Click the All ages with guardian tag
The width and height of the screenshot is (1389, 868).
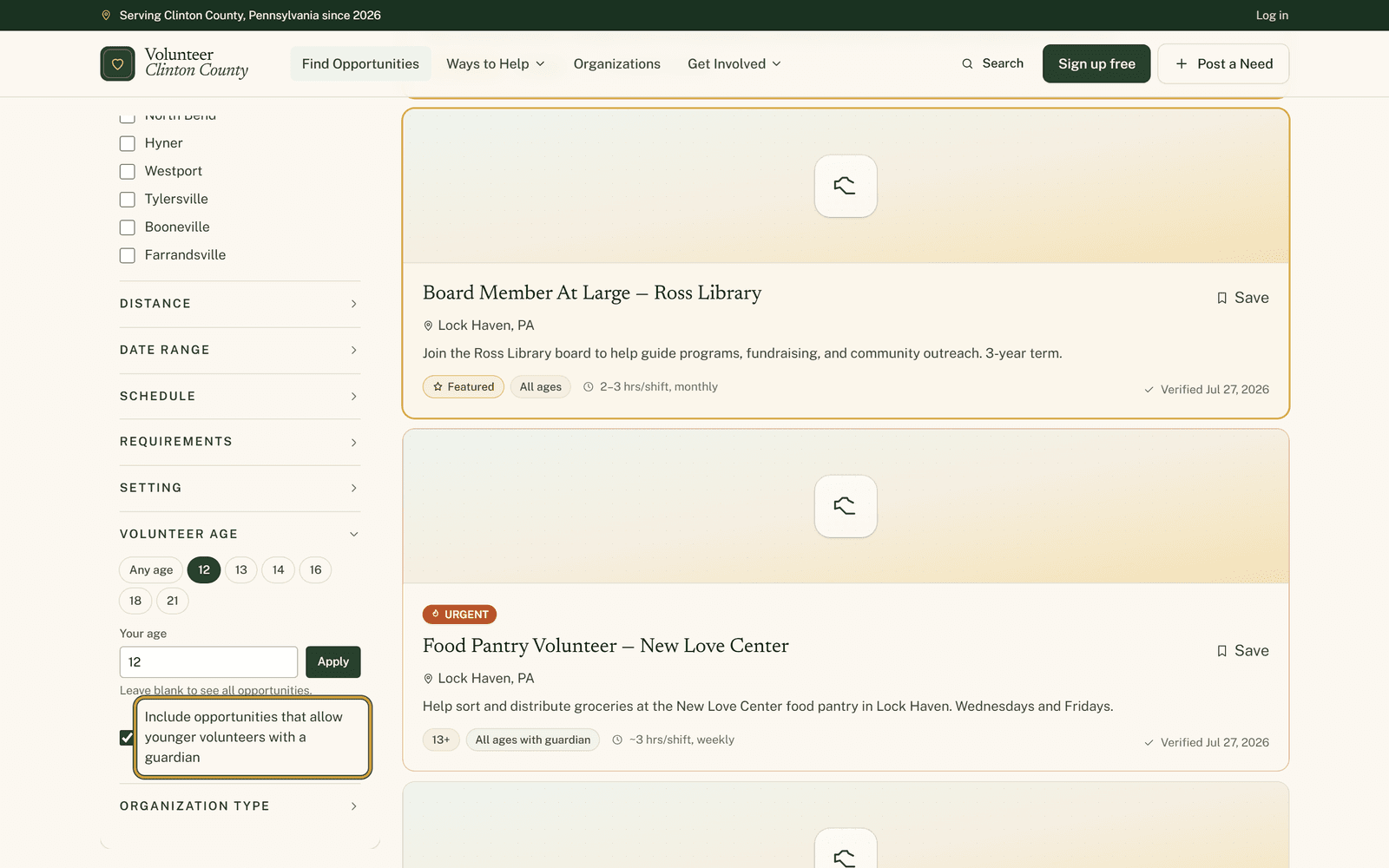point(533,740)
